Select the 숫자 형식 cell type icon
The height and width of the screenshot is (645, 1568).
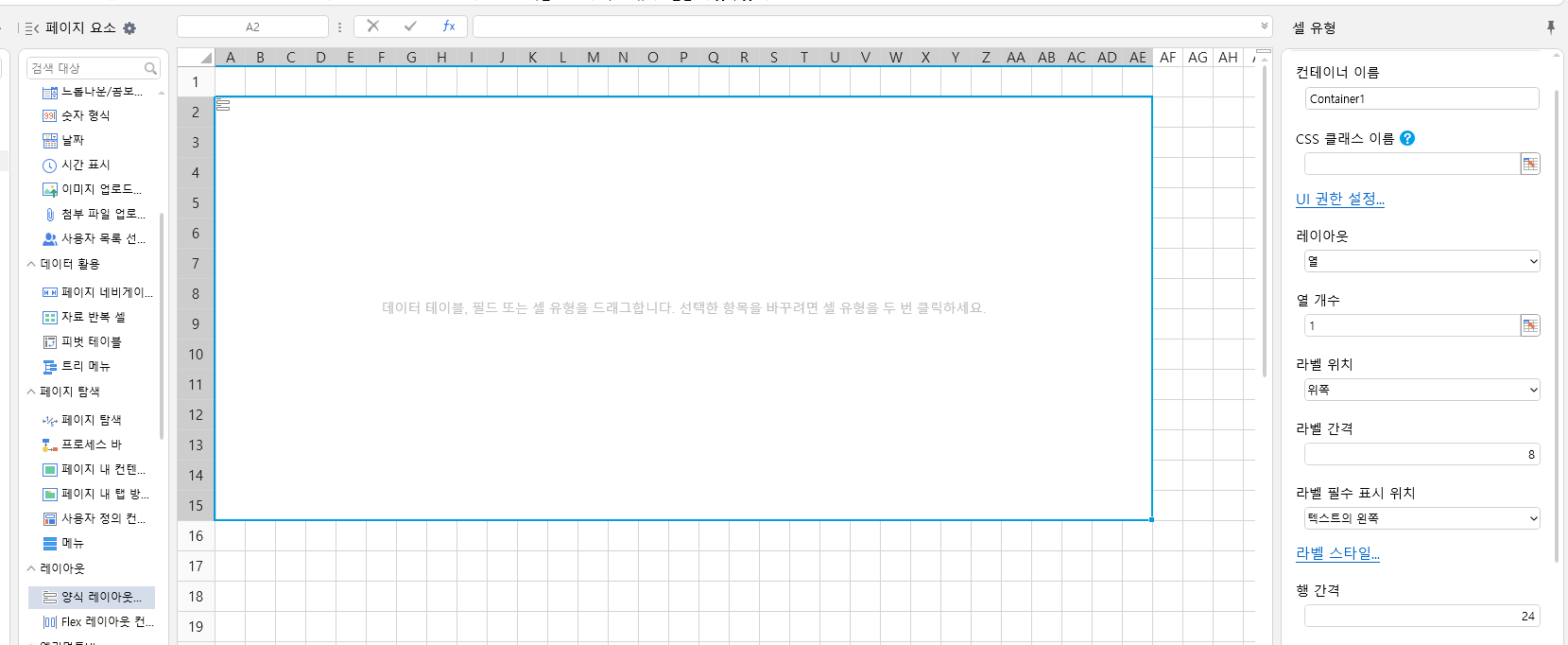pyautogui.click(x=50, y=115)
